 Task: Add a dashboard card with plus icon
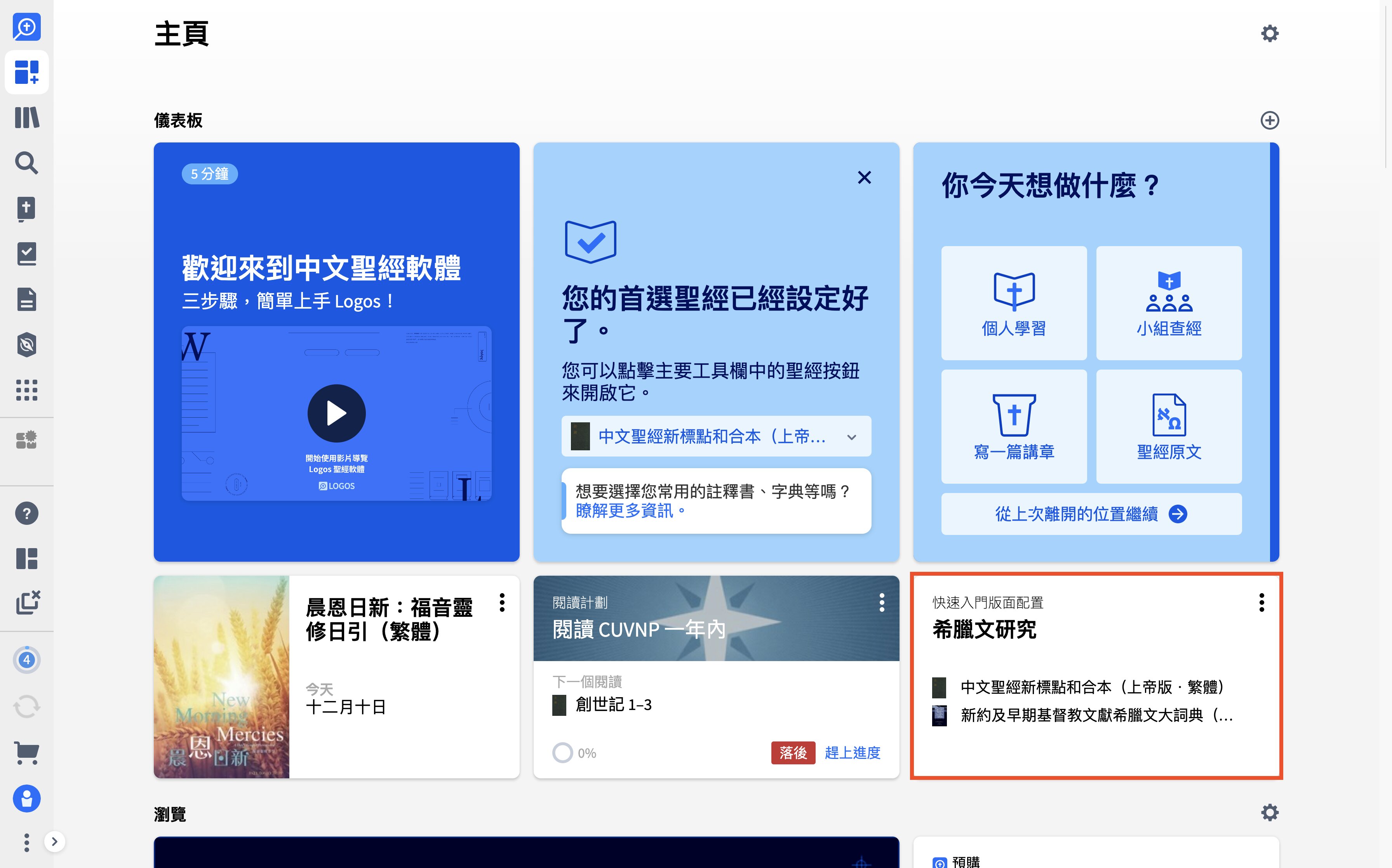1269,120
